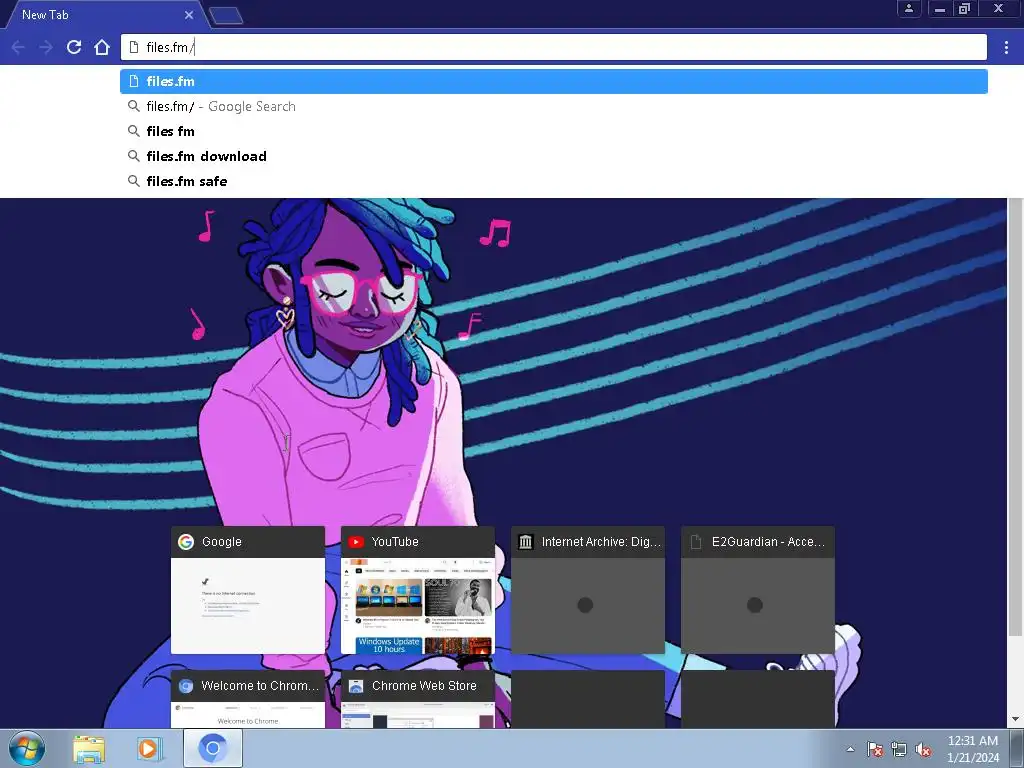
Task: Reload the page with the refresh icon
Action: (74, 47)
